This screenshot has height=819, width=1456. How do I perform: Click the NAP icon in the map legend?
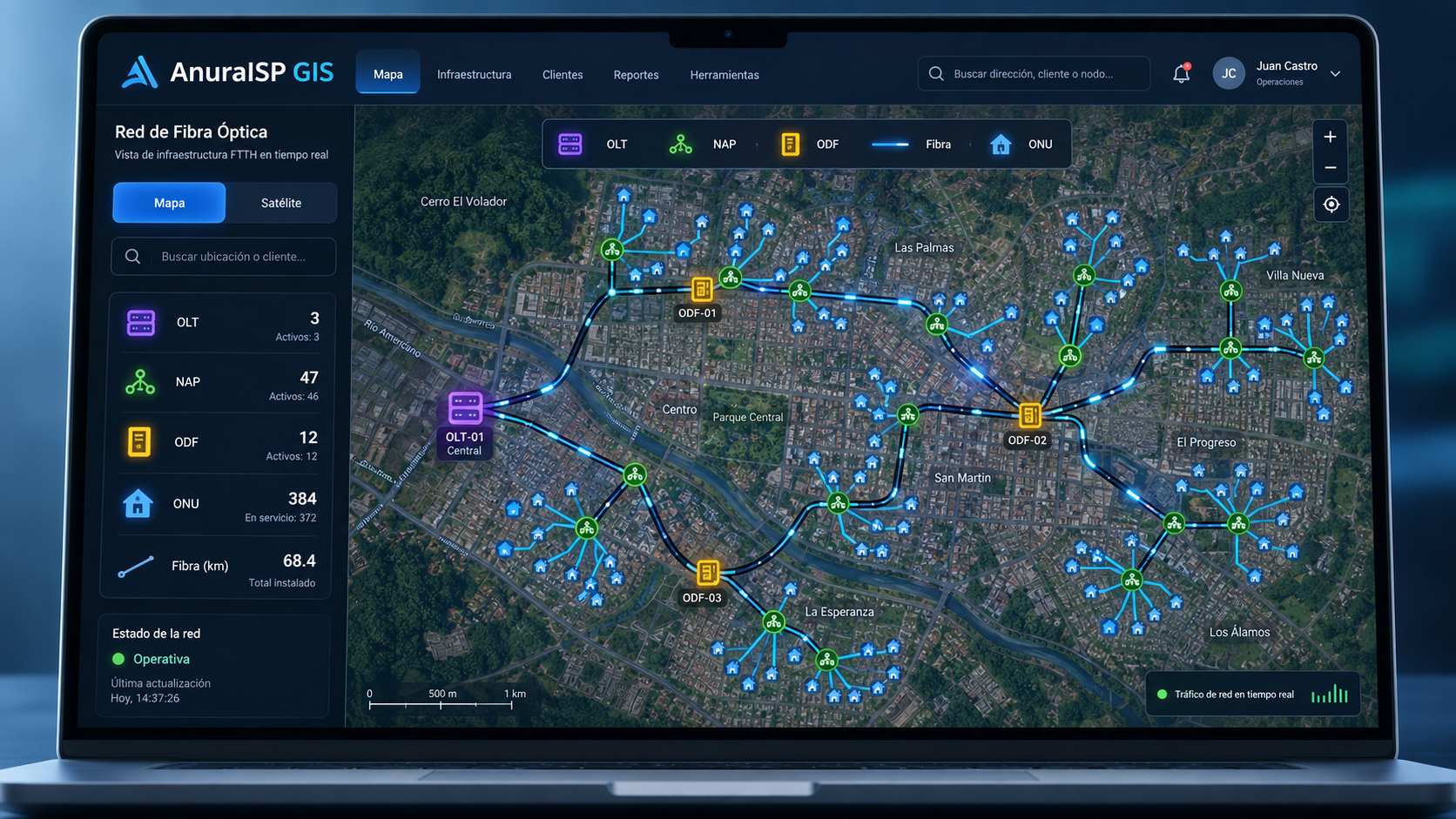click(681, 144)
